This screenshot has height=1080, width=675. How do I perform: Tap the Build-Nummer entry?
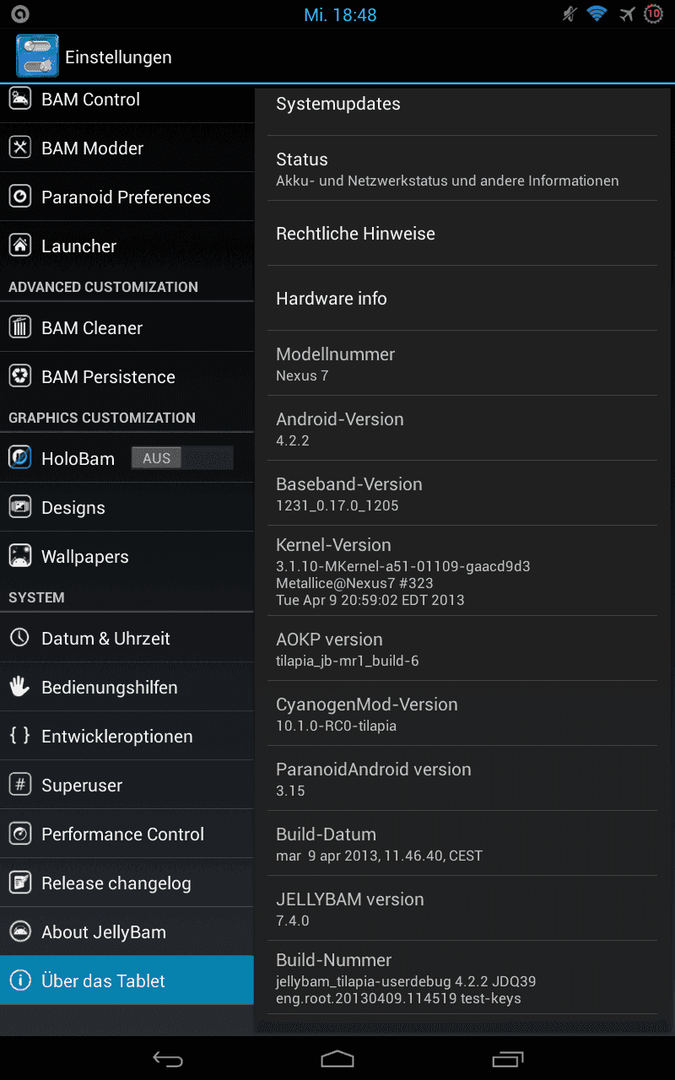tap(462, 977)
